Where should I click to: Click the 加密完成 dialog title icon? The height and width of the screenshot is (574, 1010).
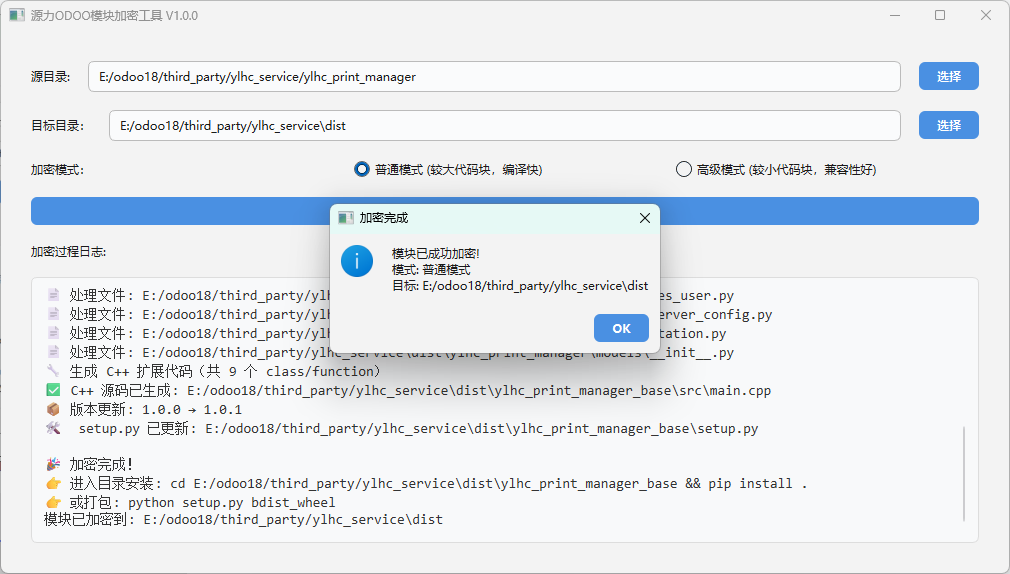(346, 218)
